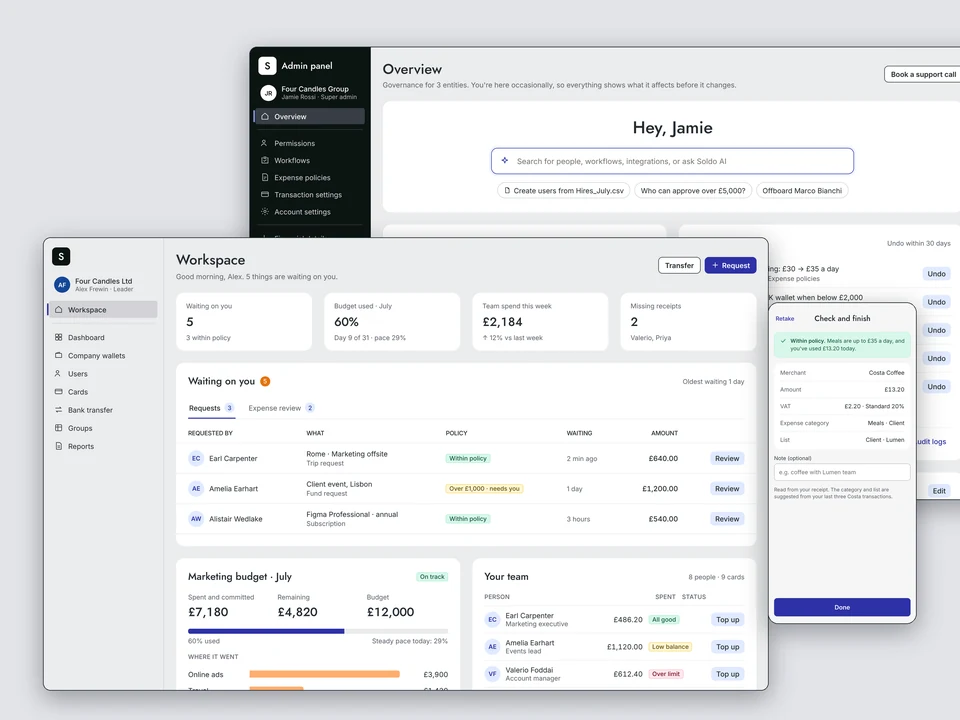Click the Bank transfer arrows icon
The height and width of the screenshot is (720, 960).
59,410
